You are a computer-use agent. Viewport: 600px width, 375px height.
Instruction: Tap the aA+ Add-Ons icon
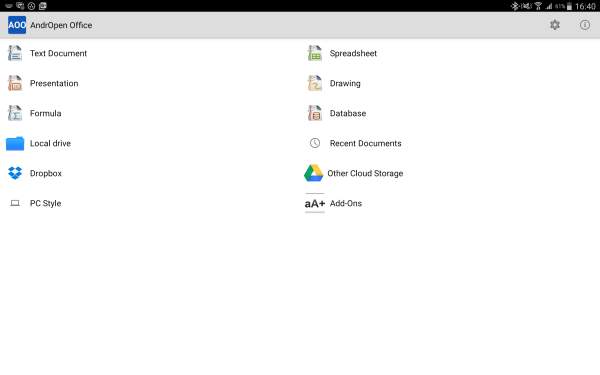tap(315, 203)
